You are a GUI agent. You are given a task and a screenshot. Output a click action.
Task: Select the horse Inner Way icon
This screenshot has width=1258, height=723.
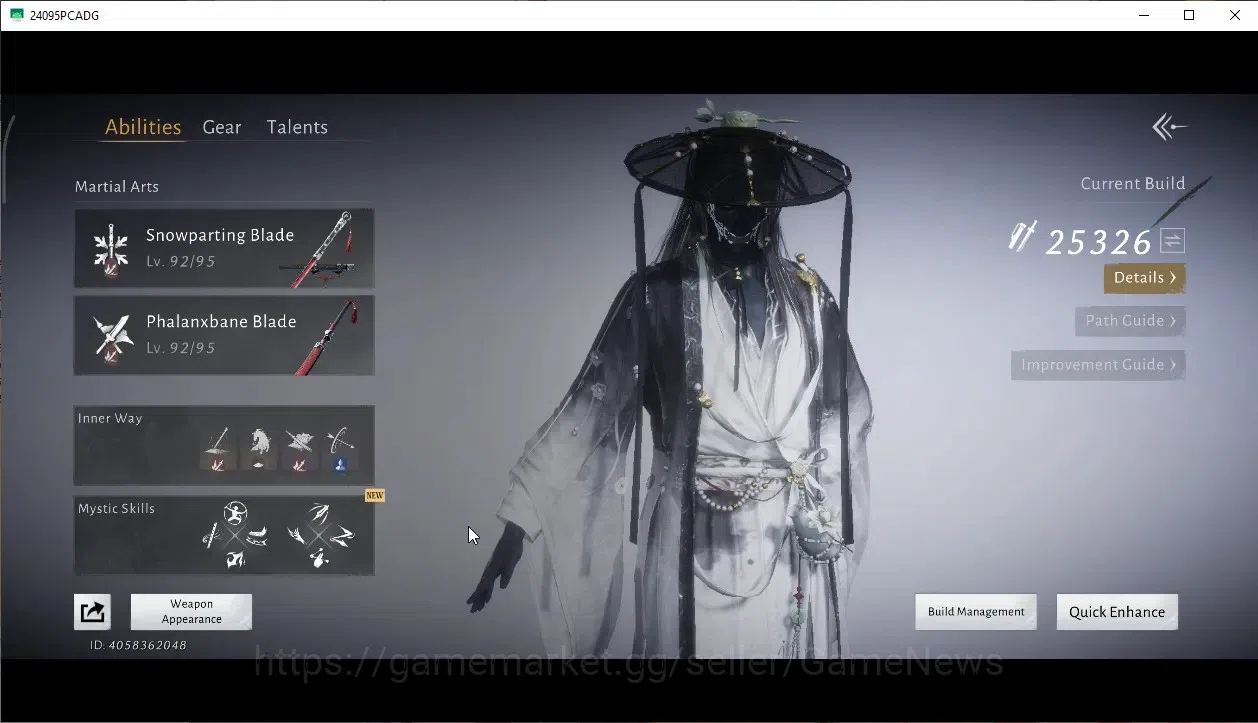point(259,448)
